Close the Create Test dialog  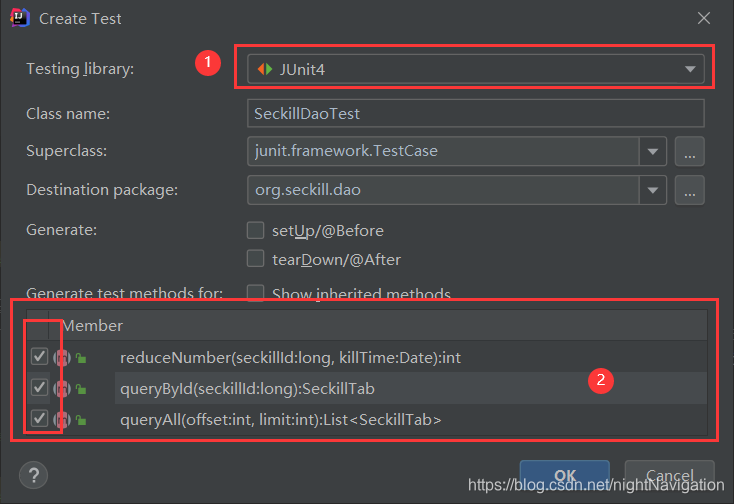[704, 18]
